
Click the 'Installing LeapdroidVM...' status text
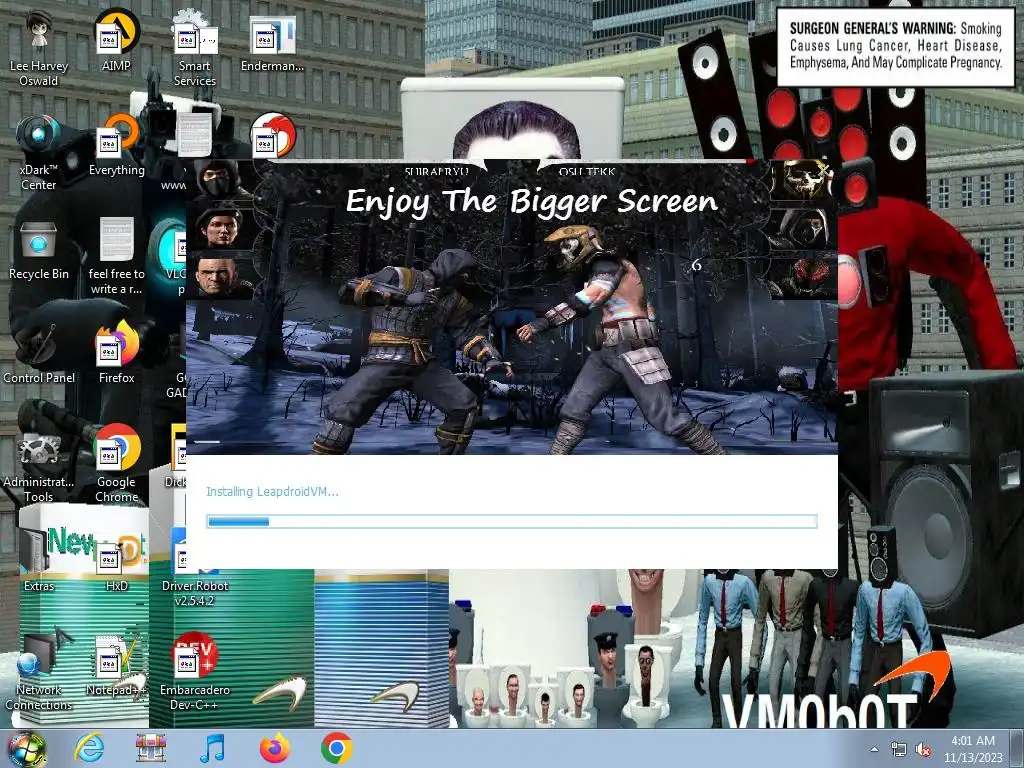pyautogui.click(x=272, y=492)
